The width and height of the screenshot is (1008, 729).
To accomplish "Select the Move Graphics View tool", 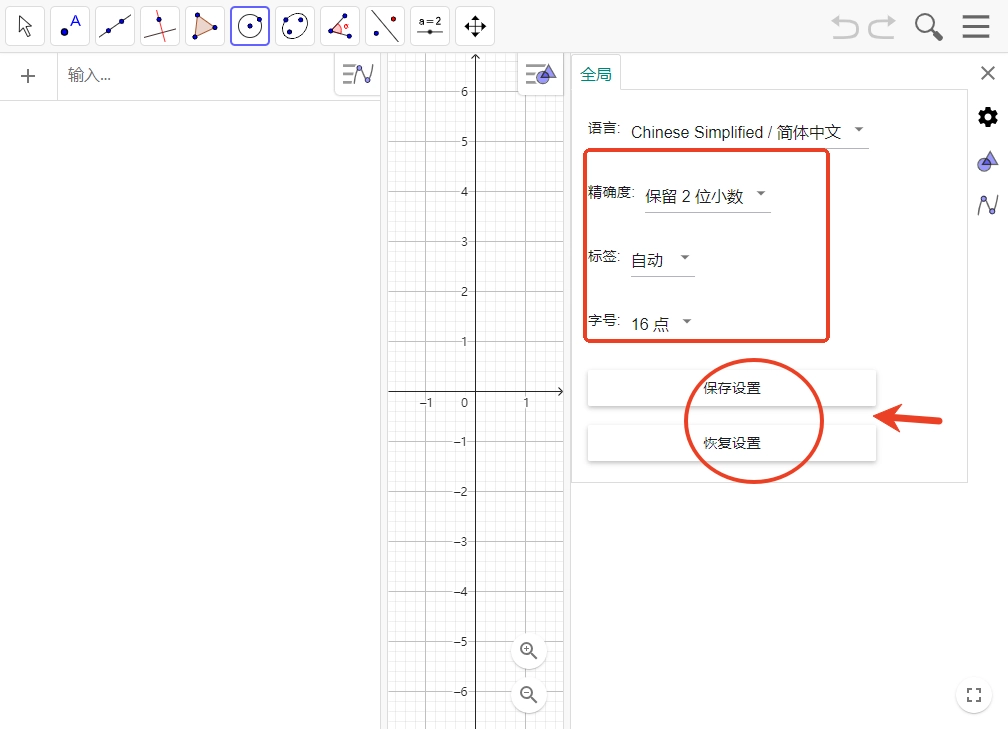I will tap(474, 26).
